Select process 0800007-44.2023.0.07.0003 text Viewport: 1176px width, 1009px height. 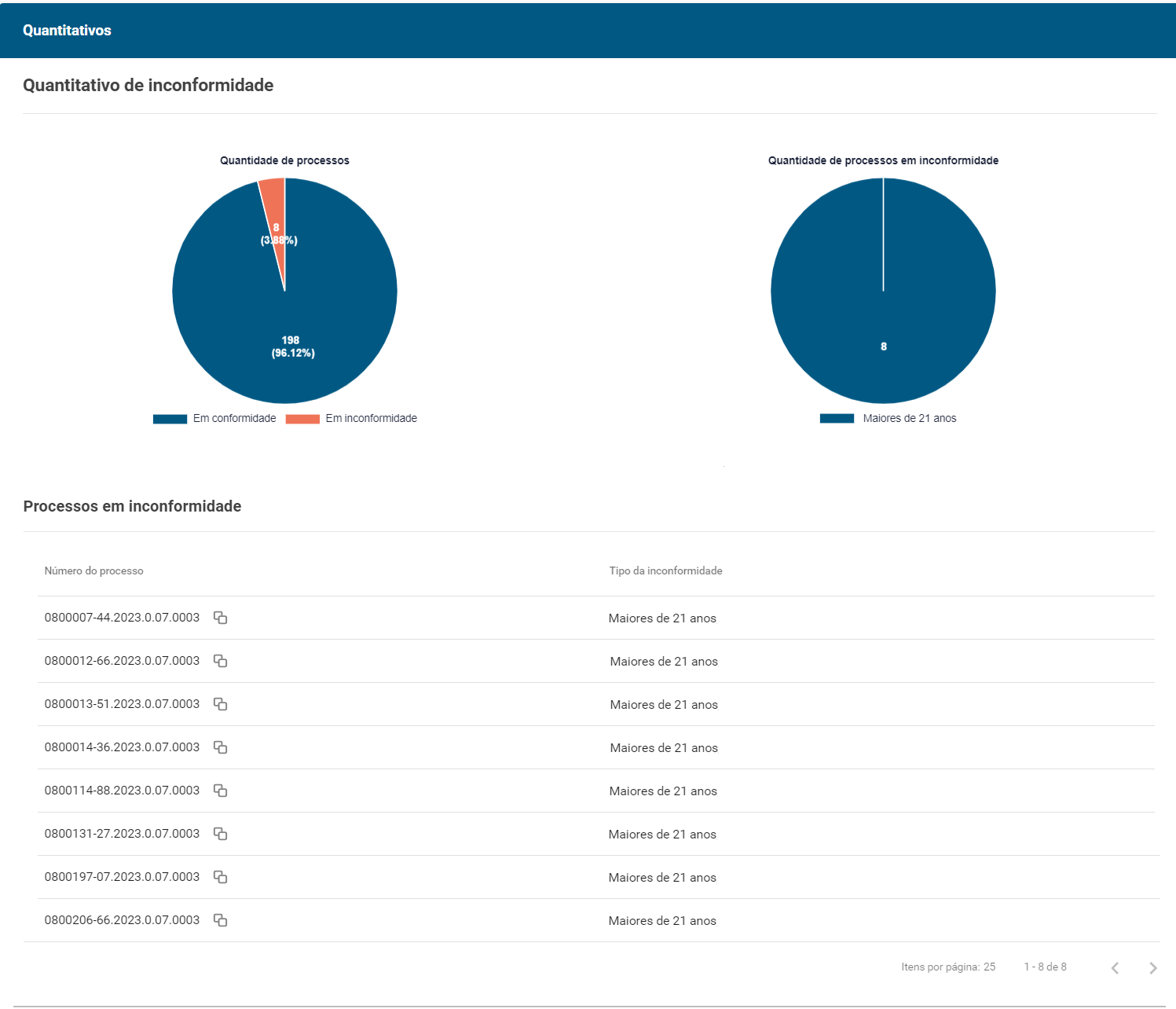pos(122,618)
